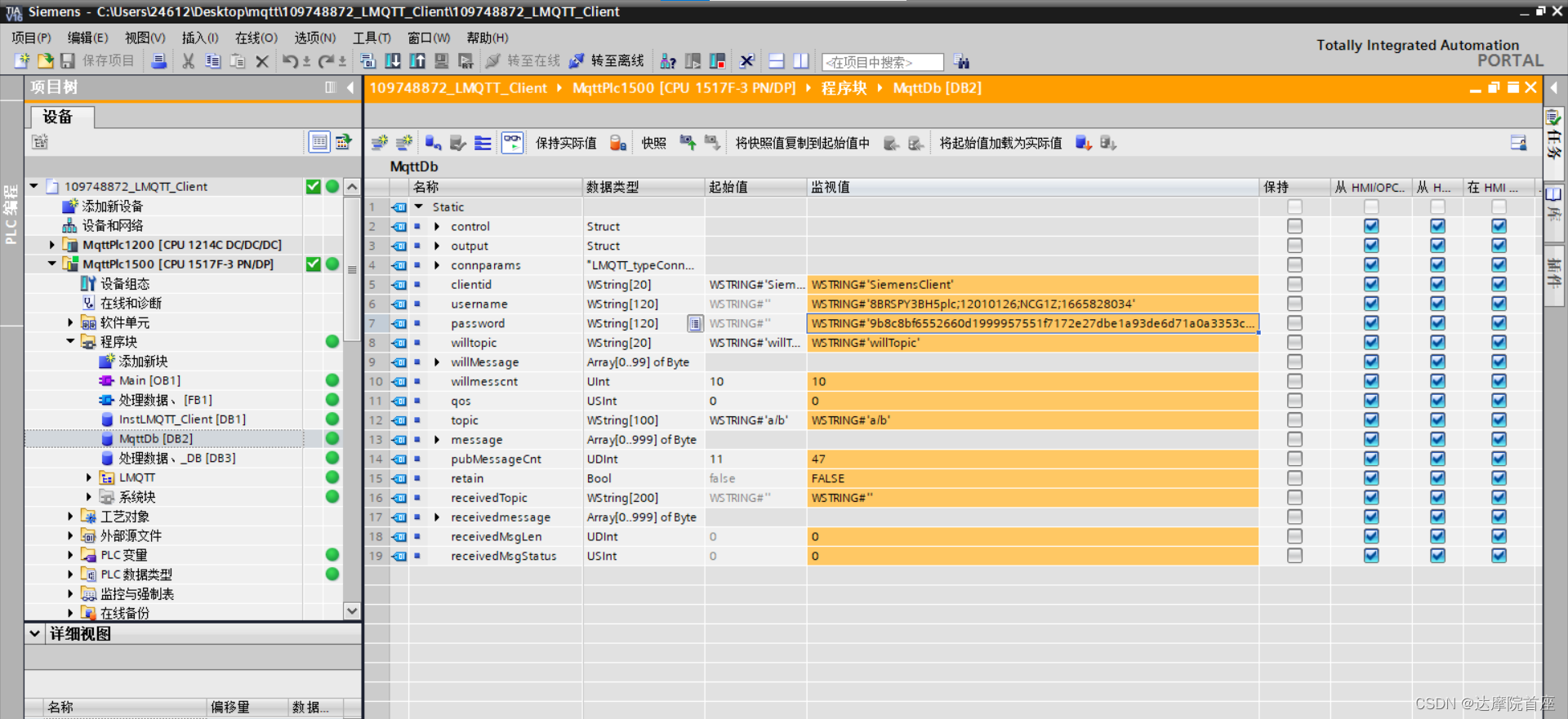Toggle 保持 checkbox for clientid row

[x=1294, y=284]
